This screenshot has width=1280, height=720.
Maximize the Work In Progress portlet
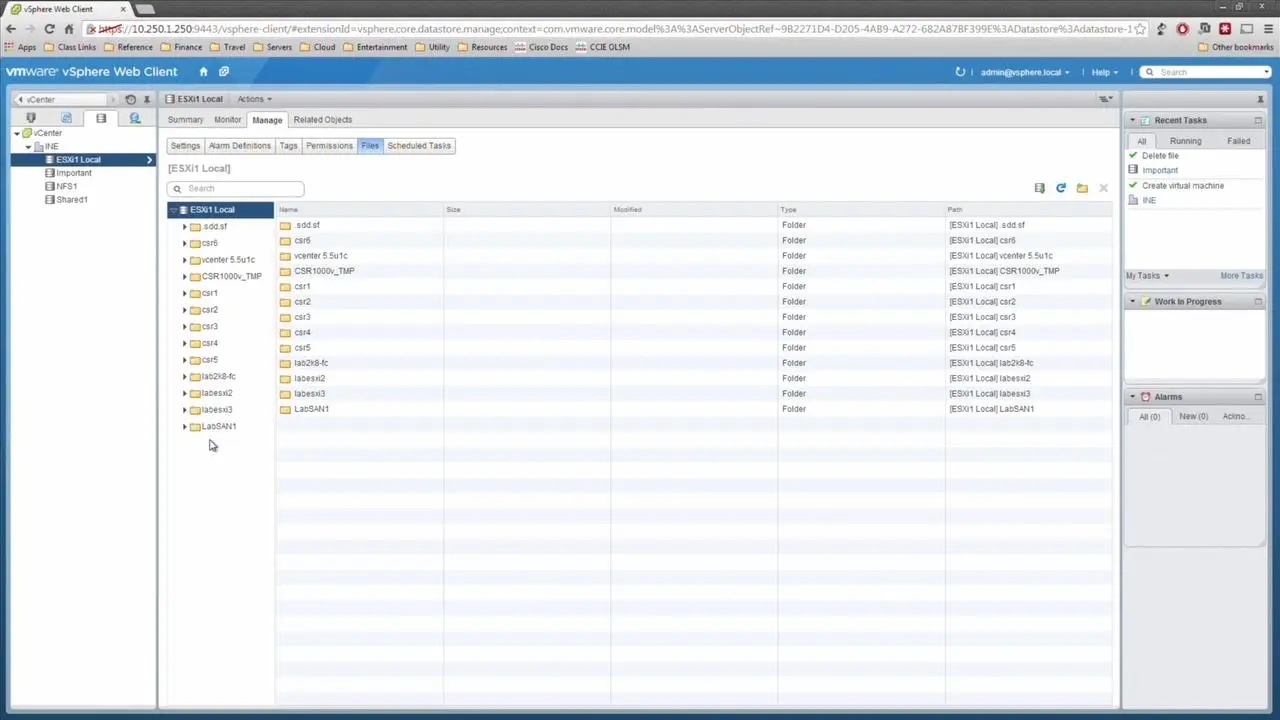click(1258, 301)
